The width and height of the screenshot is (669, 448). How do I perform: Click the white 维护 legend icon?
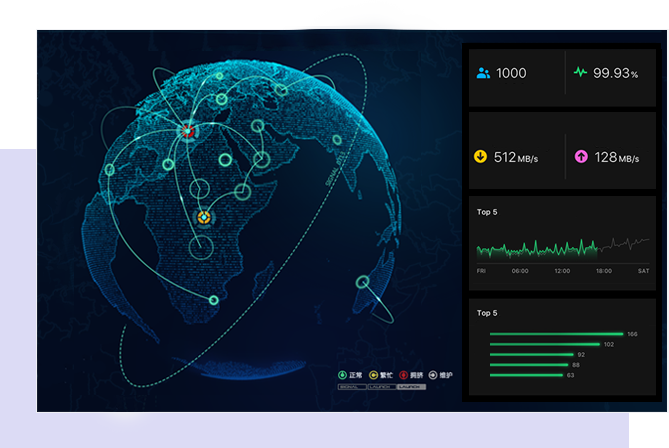(433, 375)
